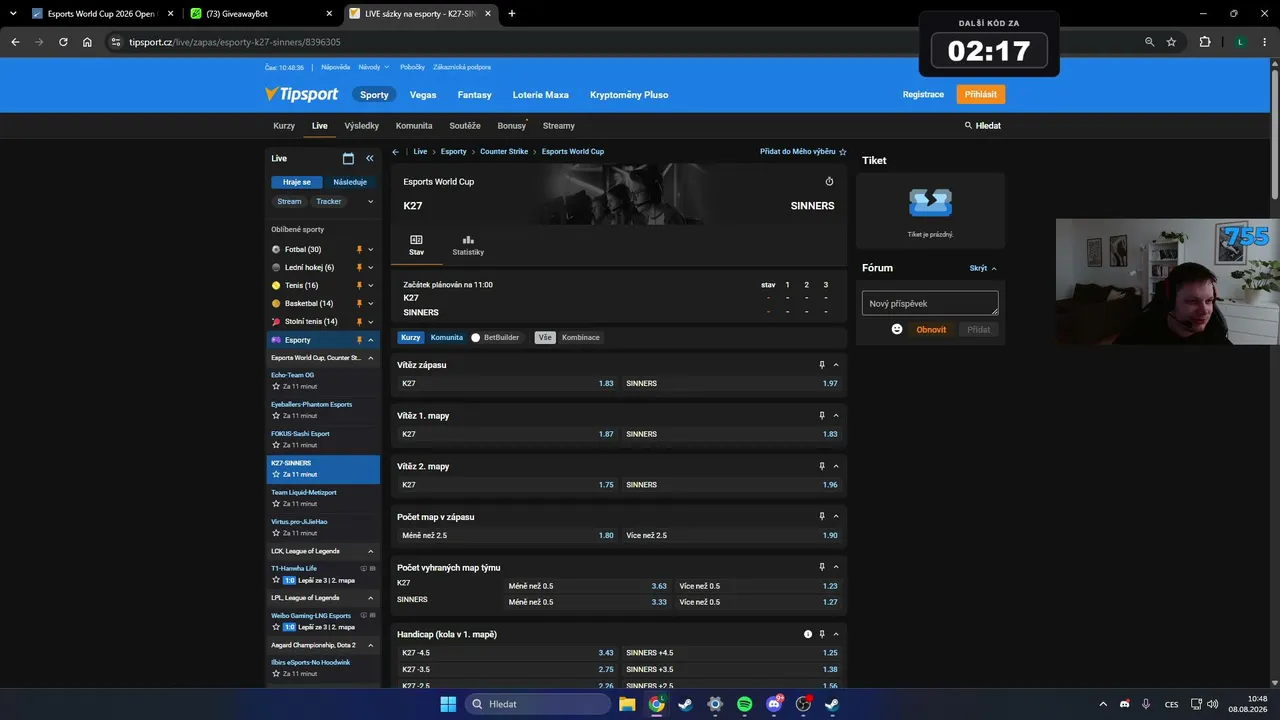Open the Hledat search in site navigation
This screenshot has width=1280, height=720.
(x=982, y=126)
